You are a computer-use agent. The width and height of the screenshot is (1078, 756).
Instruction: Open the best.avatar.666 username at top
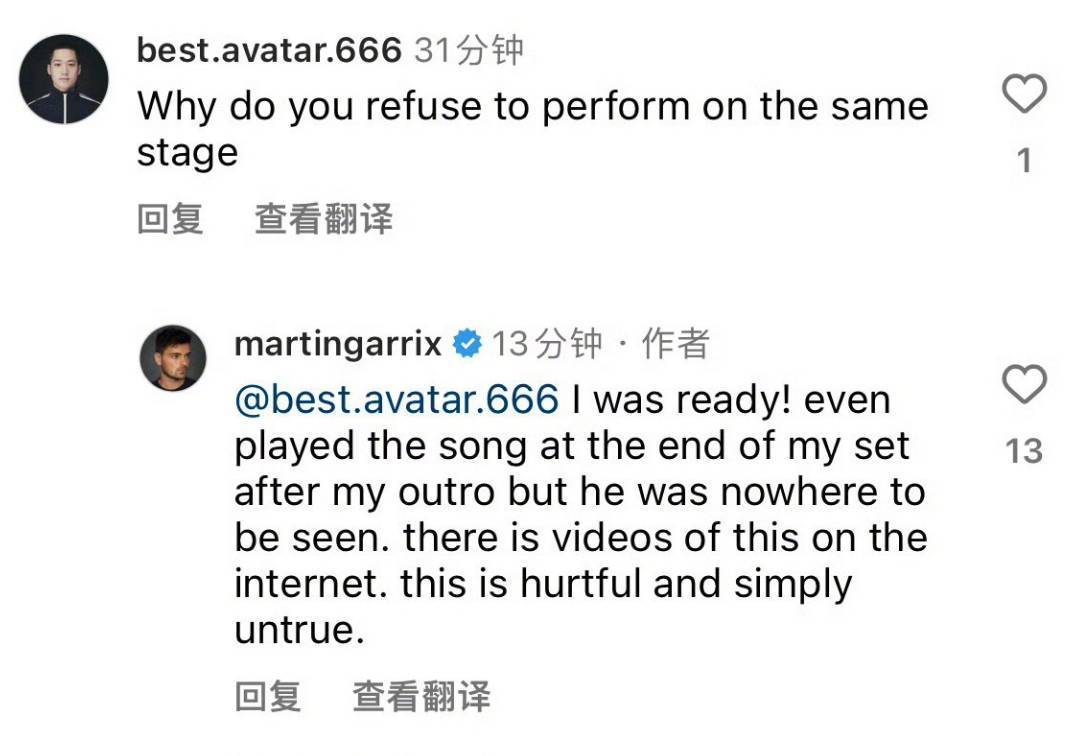pyautogui.click(x=268, y=50)
